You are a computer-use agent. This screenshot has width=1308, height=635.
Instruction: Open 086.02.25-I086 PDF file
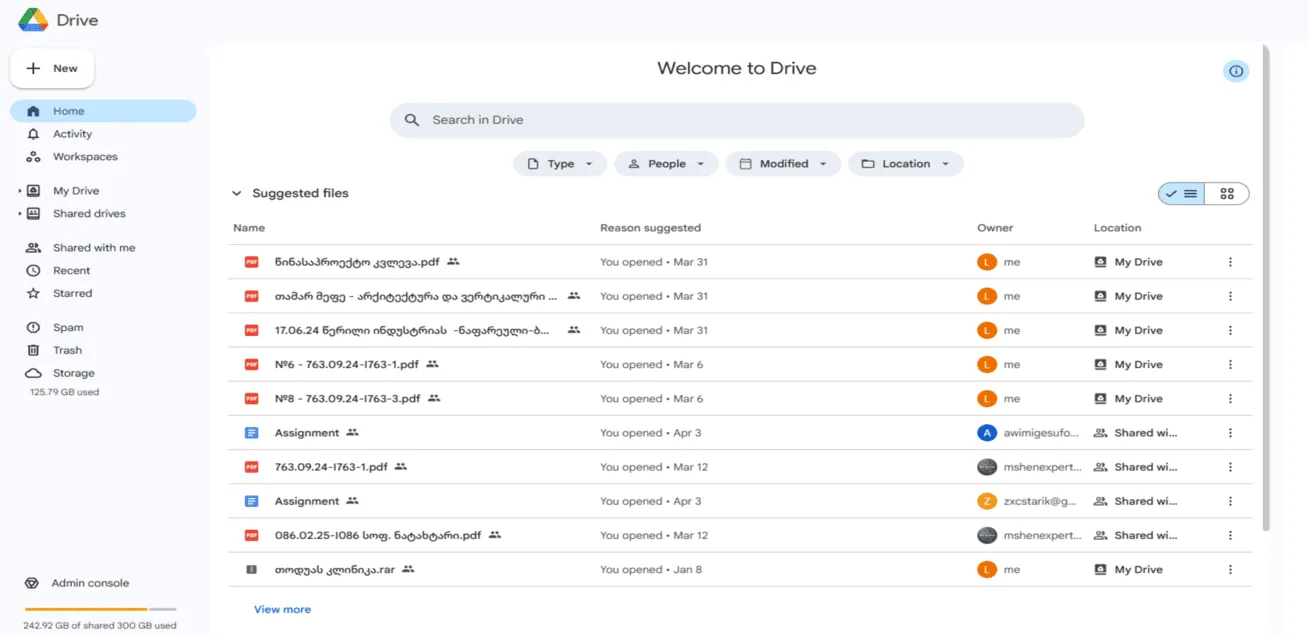(x=378, y=536)
